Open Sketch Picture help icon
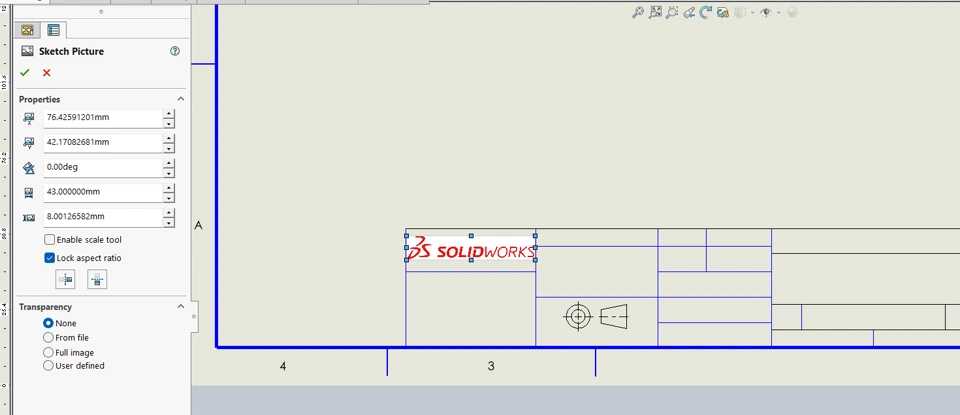 pos(175,51)
